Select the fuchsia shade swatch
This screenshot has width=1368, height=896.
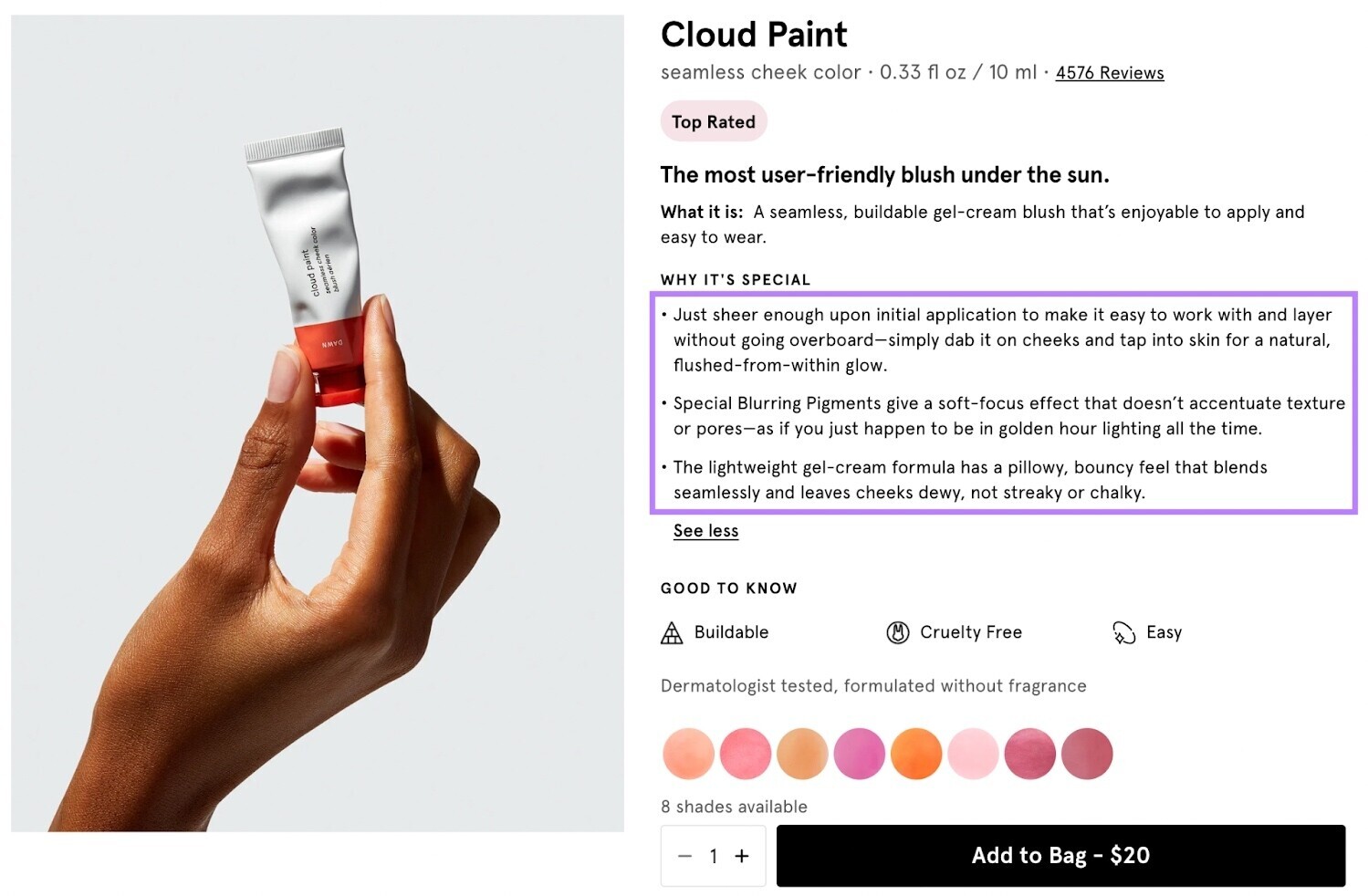tap(859, 753)
